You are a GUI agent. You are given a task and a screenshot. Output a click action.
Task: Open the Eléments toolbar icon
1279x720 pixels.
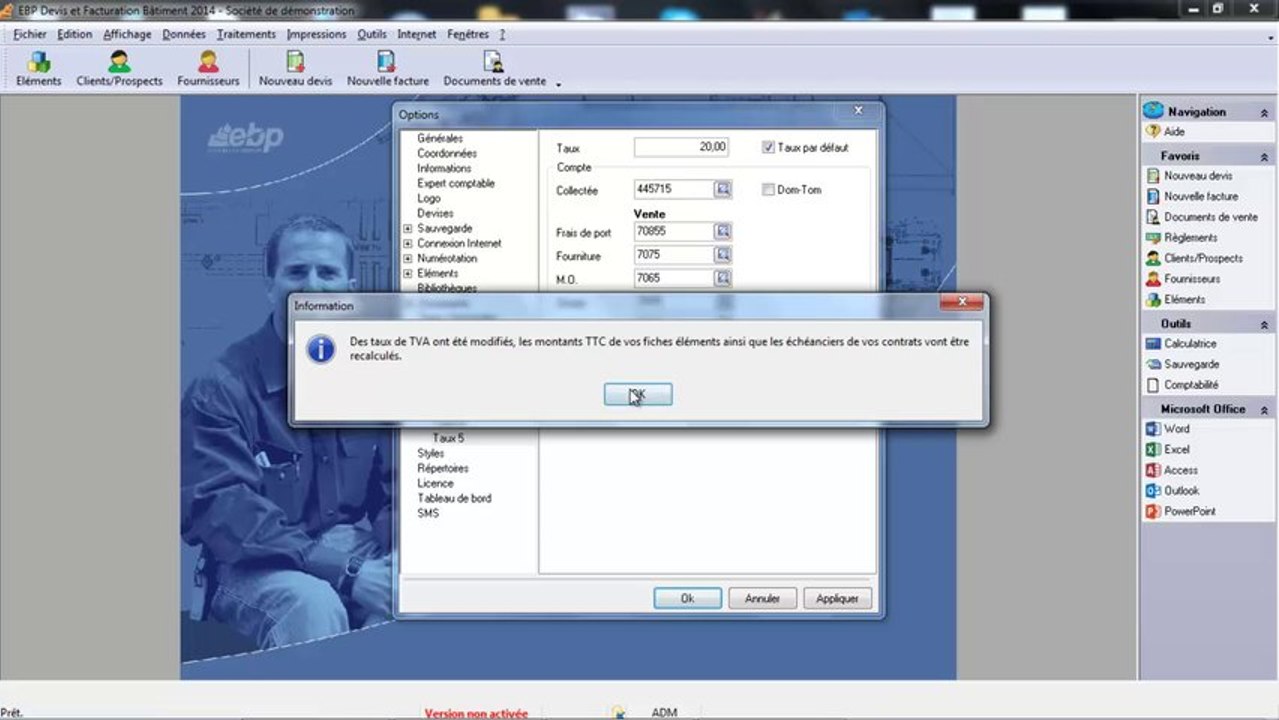39,69
